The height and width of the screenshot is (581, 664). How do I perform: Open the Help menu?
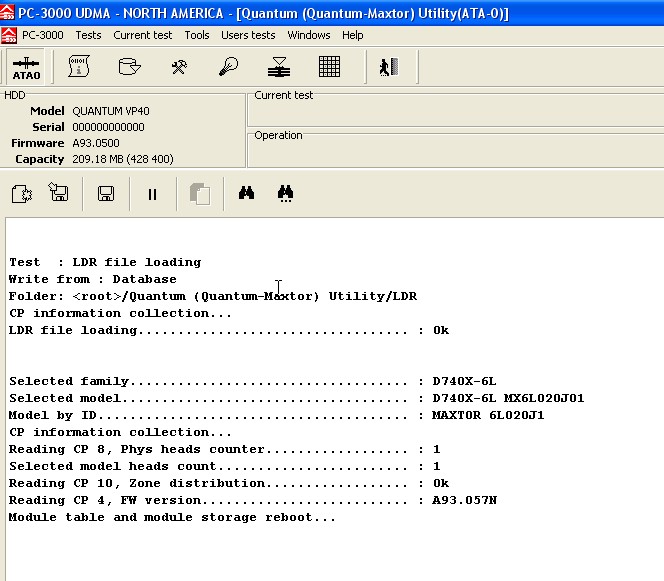click(353, 35)
